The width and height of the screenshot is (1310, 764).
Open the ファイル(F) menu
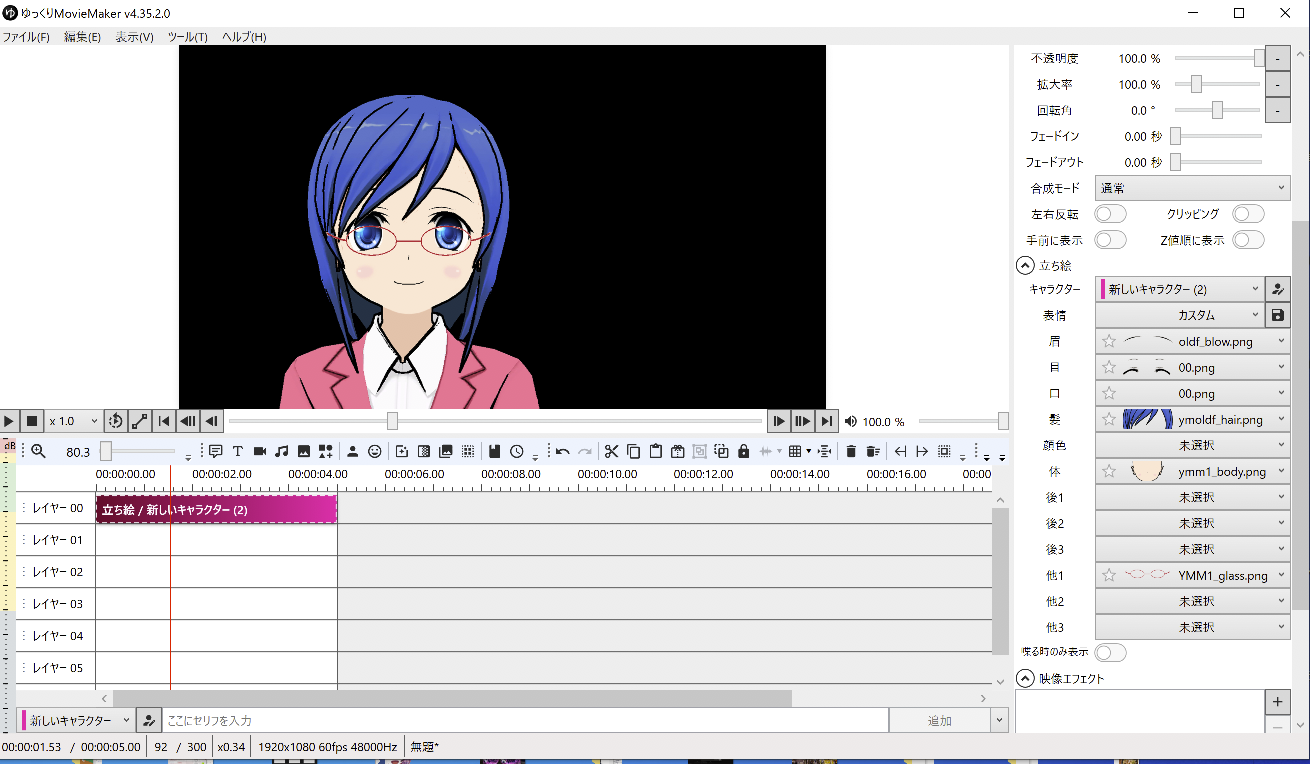click(x=26, y=37)
